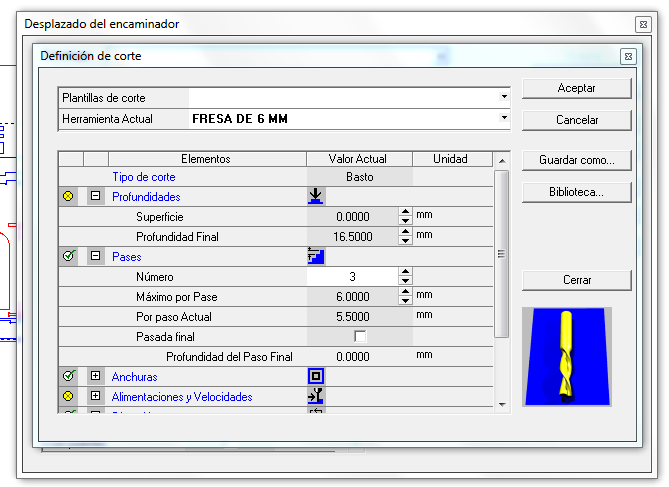Collapse the Profundidades section
Screen dimensions: 669x487
[96, 196]
